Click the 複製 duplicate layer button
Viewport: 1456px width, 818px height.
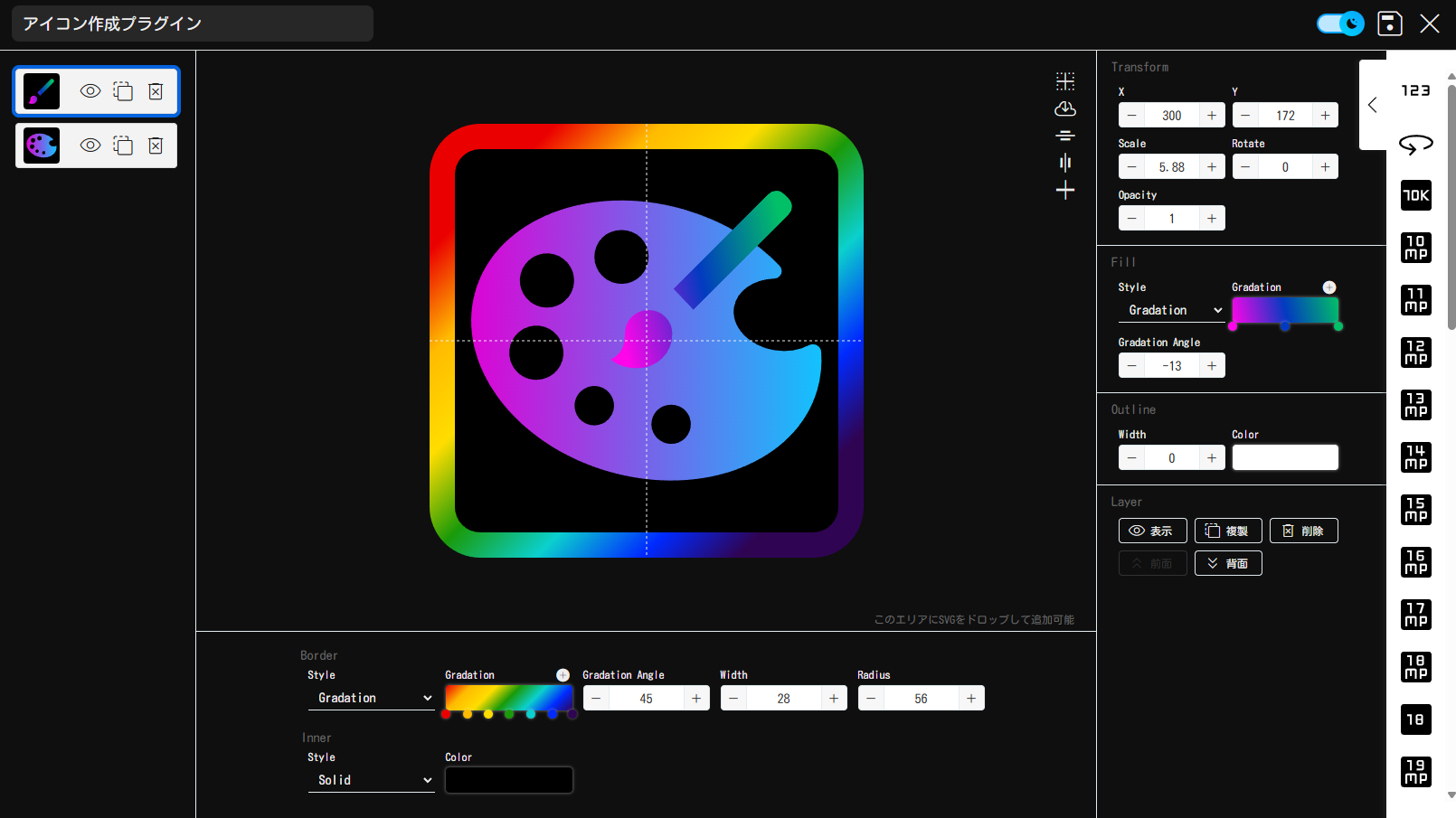pyautogui.click(x=1227, y=531)
